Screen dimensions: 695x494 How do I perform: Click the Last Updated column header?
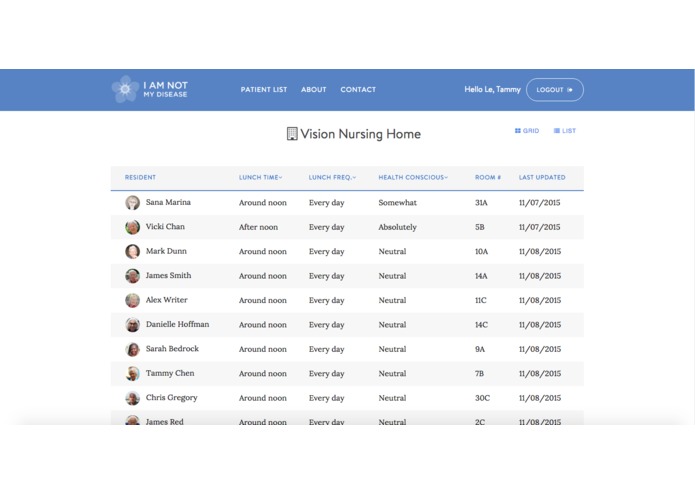[x=542, y=177]
